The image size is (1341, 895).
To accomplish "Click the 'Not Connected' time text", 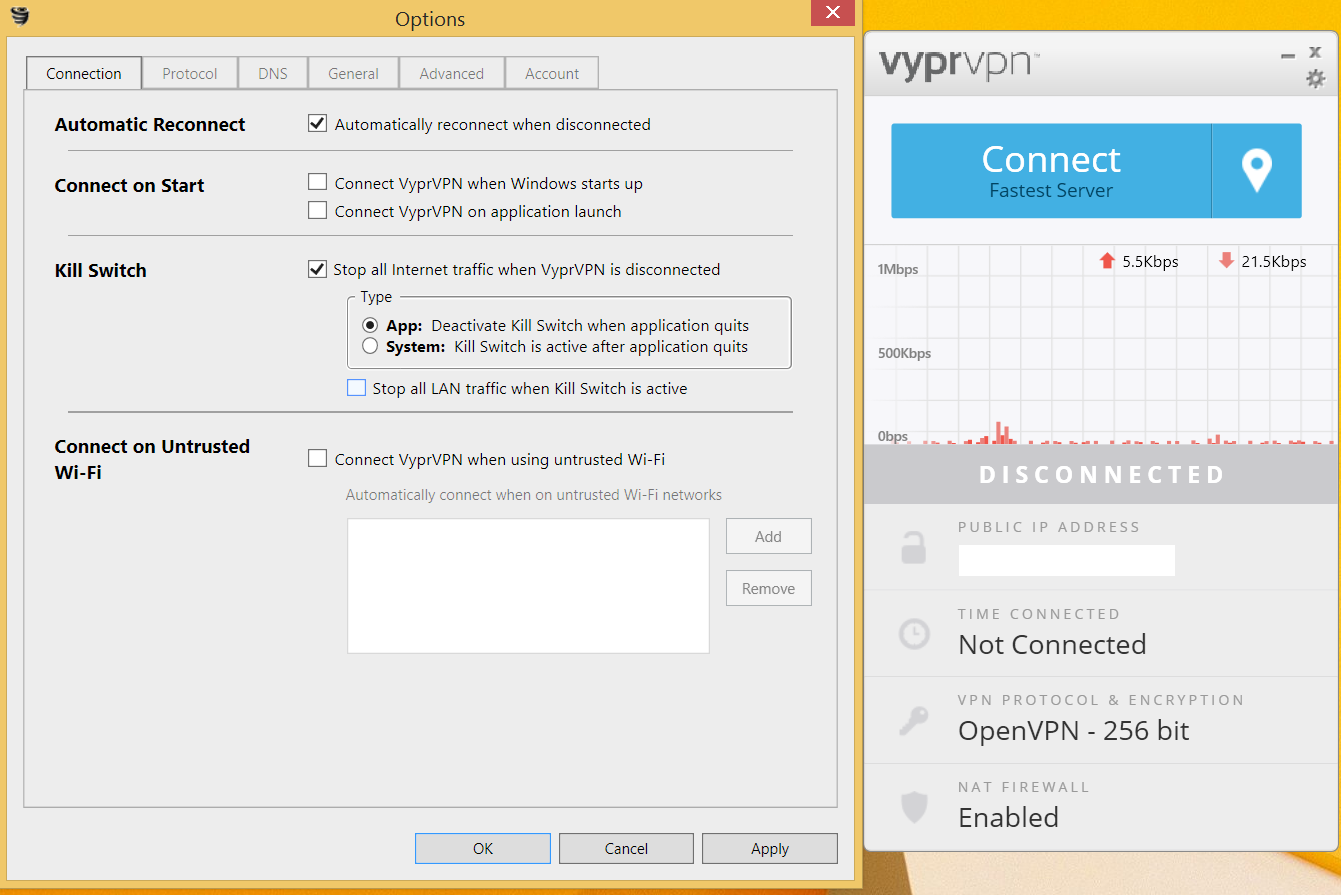I will pos(1052,644).
